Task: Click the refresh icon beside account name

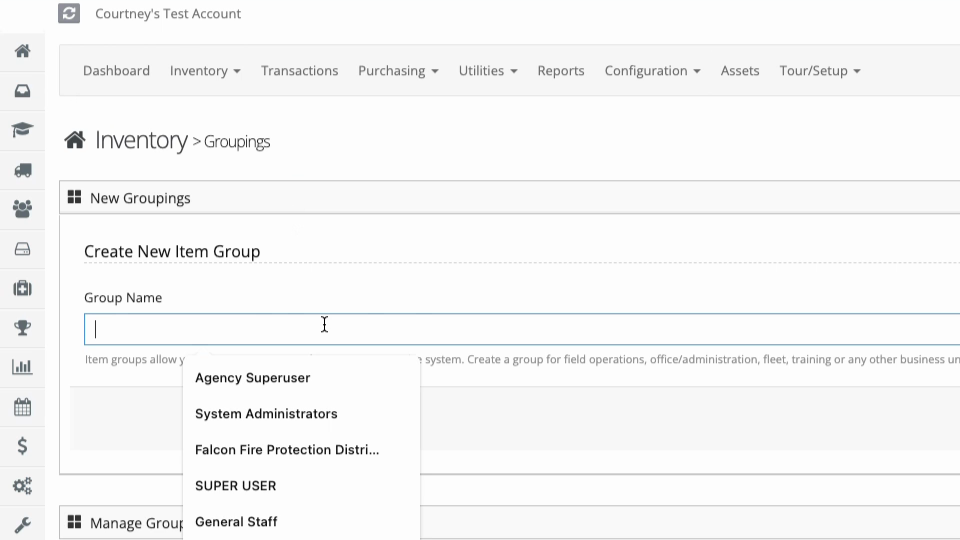Action: [x=69, y=13]
